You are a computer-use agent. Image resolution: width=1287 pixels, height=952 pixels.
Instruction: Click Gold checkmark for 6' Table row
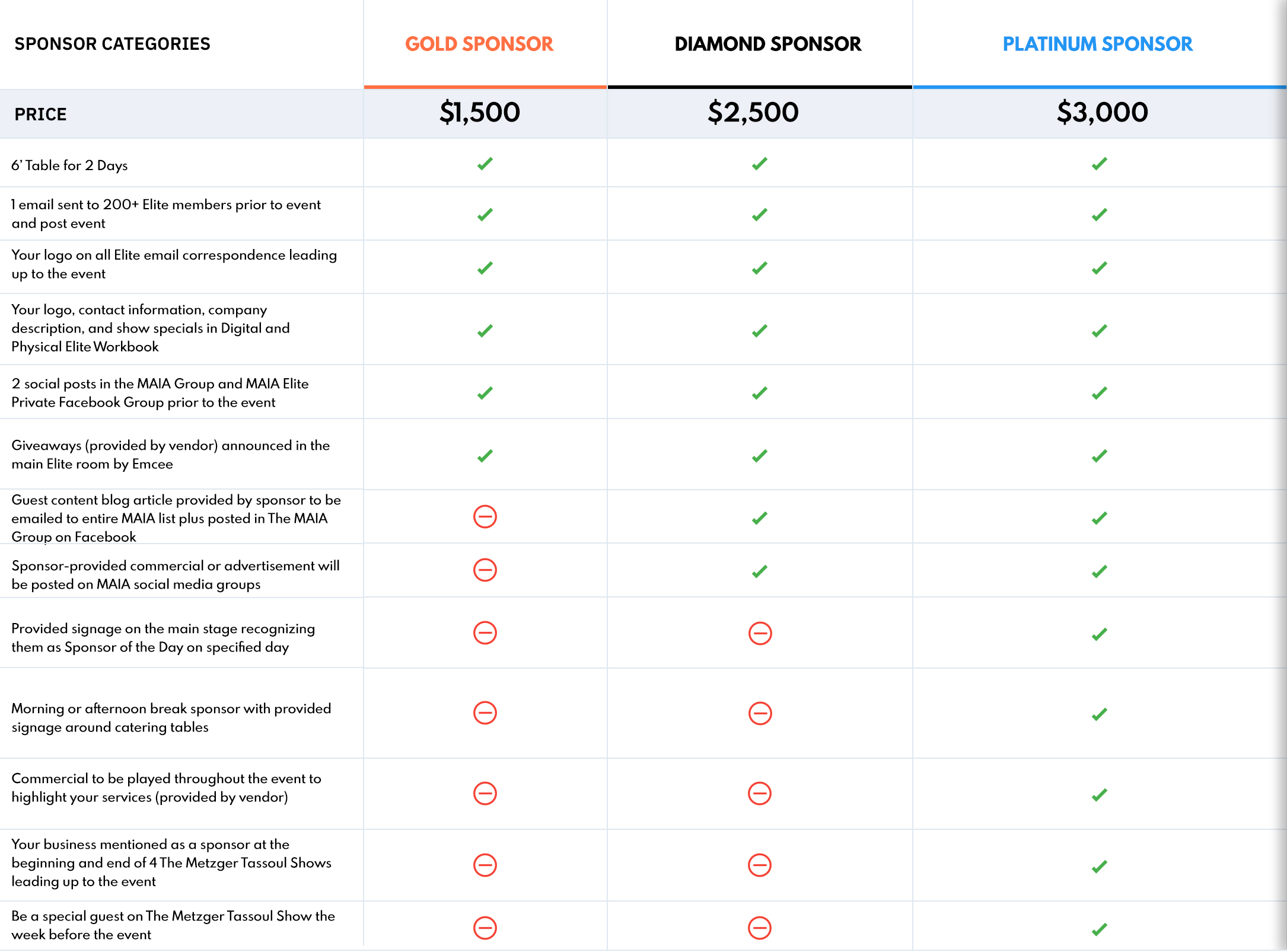[x=485, y=164]
